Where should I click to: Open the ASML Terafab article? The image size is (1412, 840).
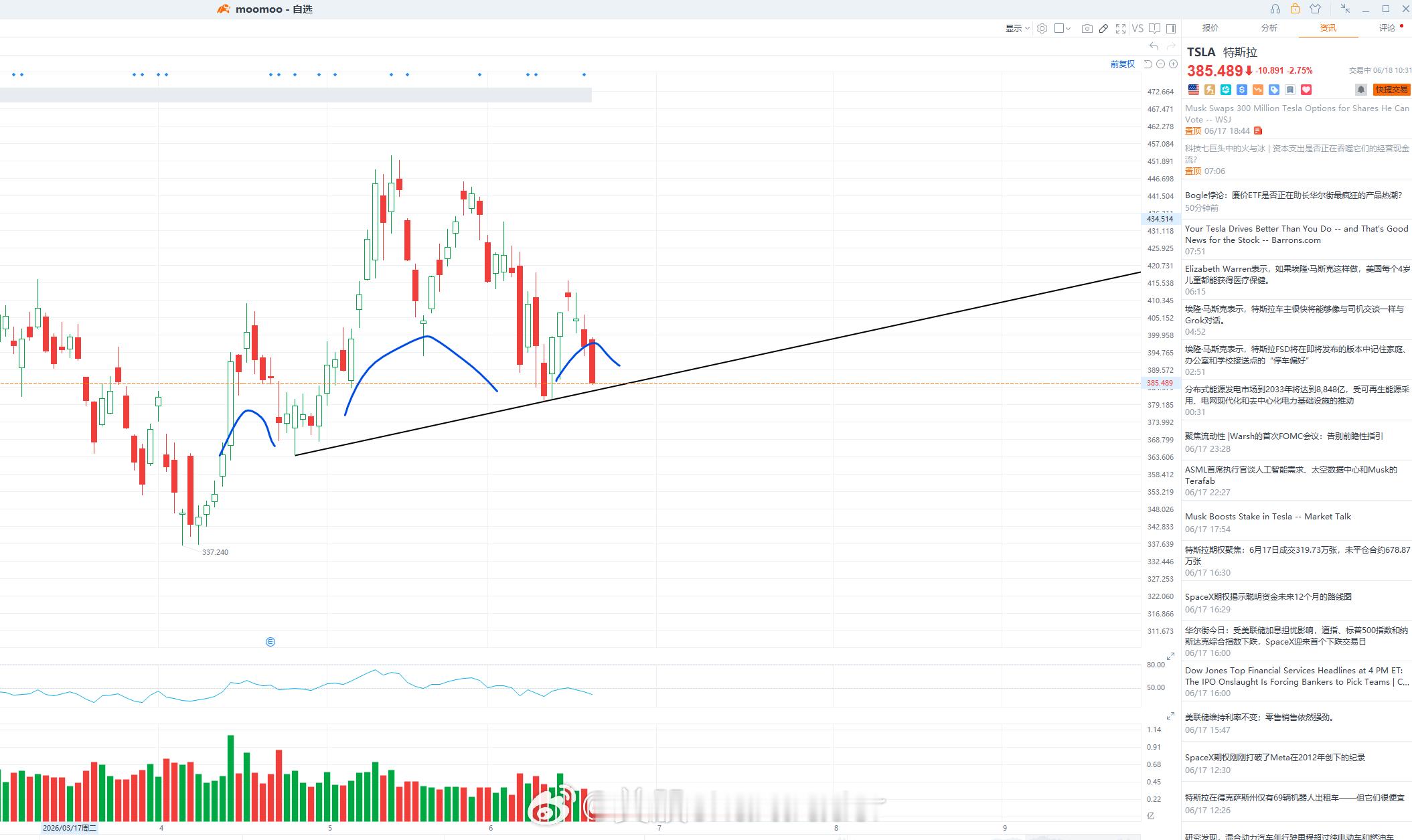click(1297, 481)
